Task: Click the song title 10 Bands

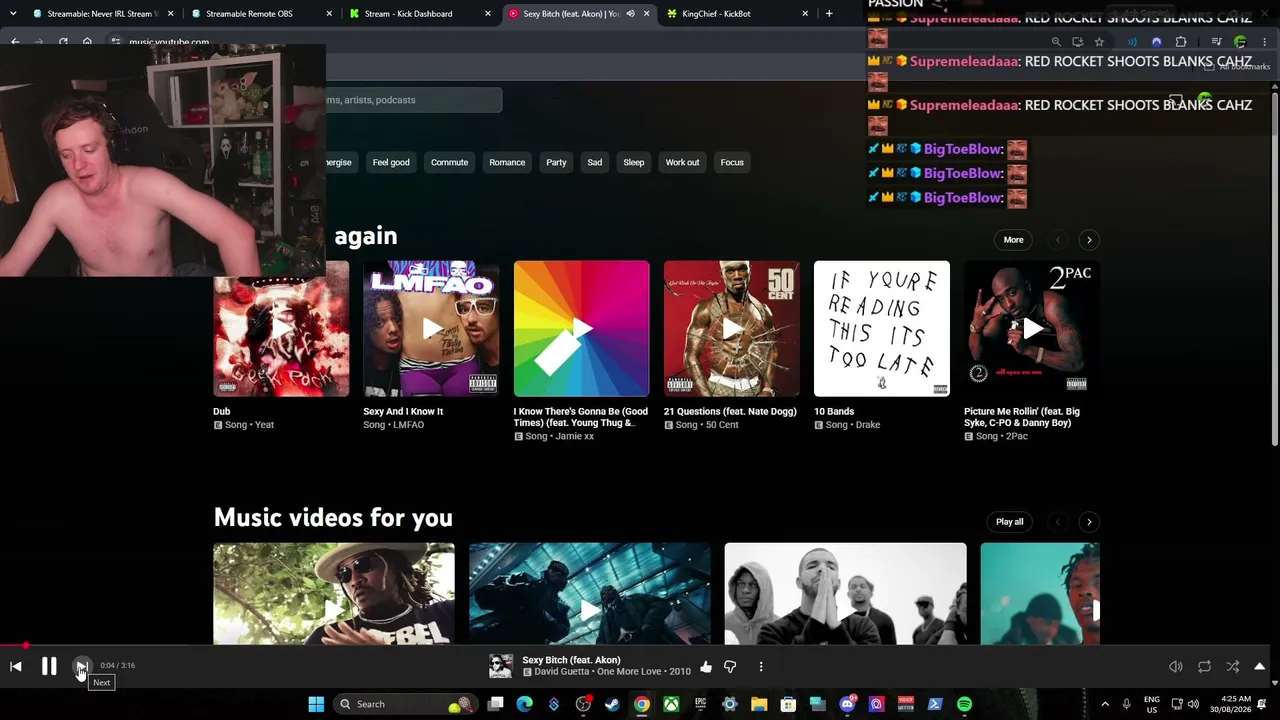Action: pos(834,412)
